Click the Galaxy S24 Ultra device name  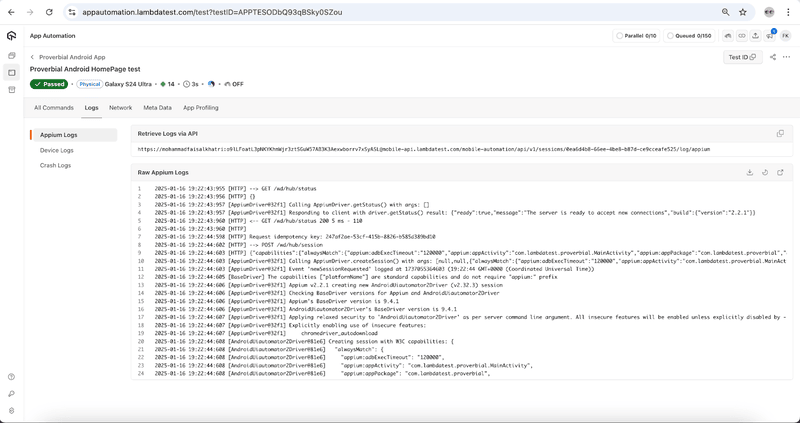click(x=128, y=84)
